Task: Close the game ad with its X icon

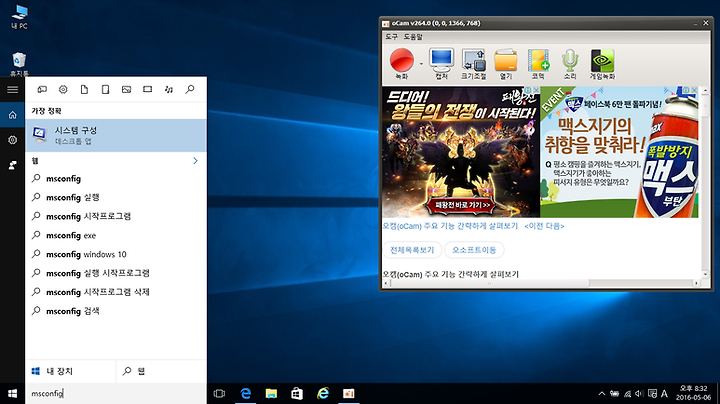Action: pos(536,90)
